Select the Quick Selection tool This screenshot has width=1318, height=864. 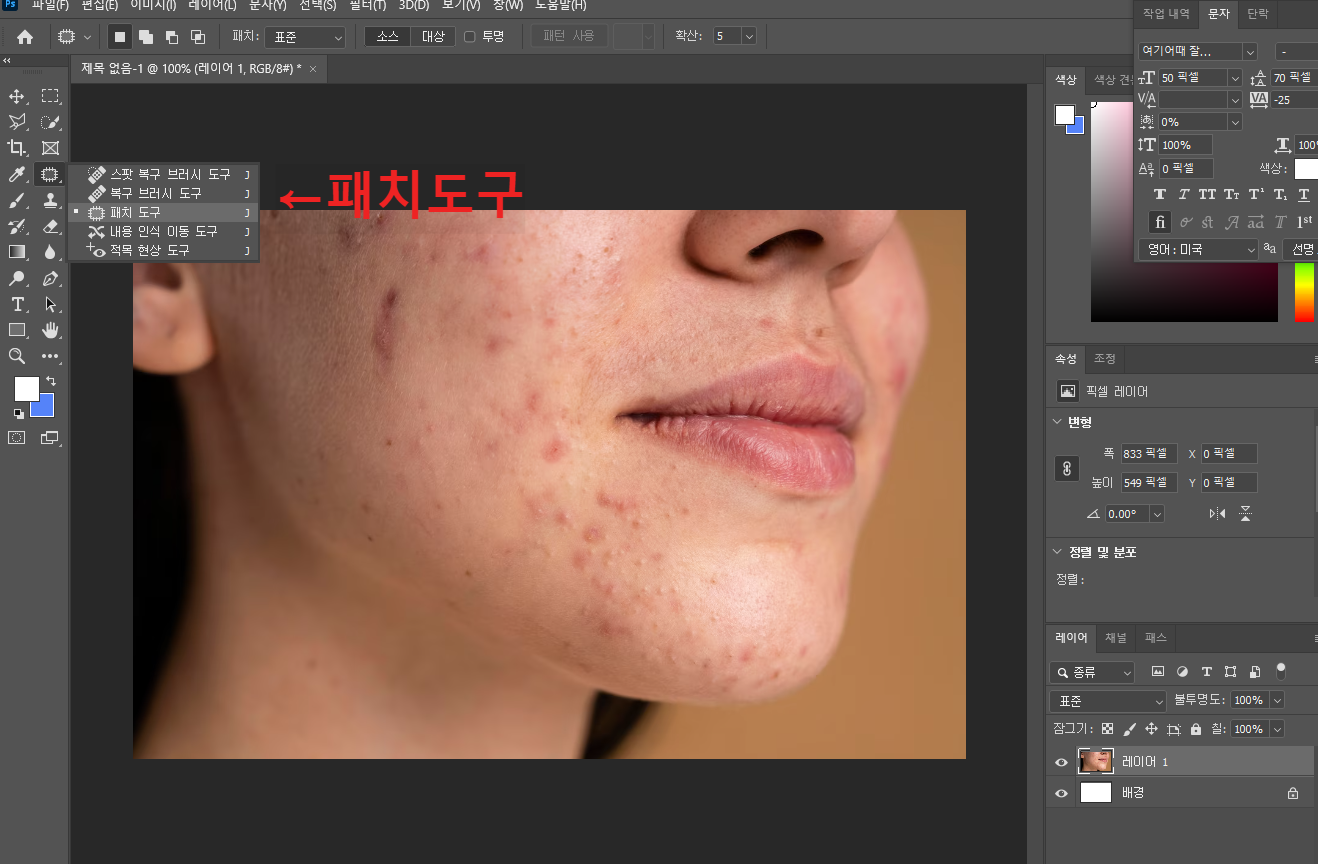click(50, 122)
